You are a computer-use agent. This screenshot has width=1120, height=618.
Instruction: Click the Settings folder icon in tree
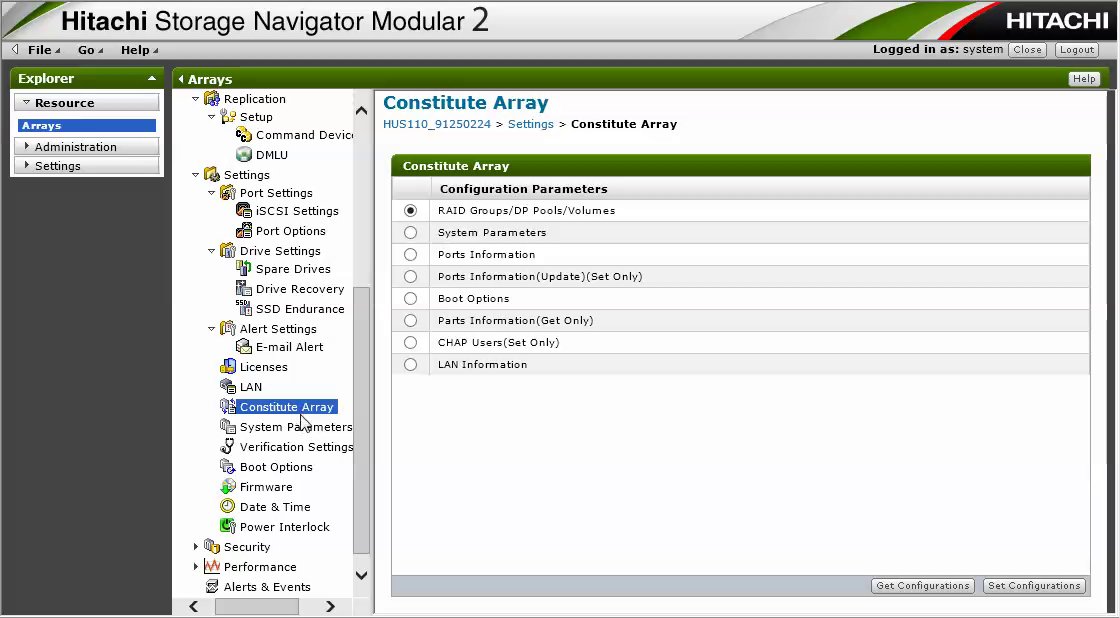[212, 174]
